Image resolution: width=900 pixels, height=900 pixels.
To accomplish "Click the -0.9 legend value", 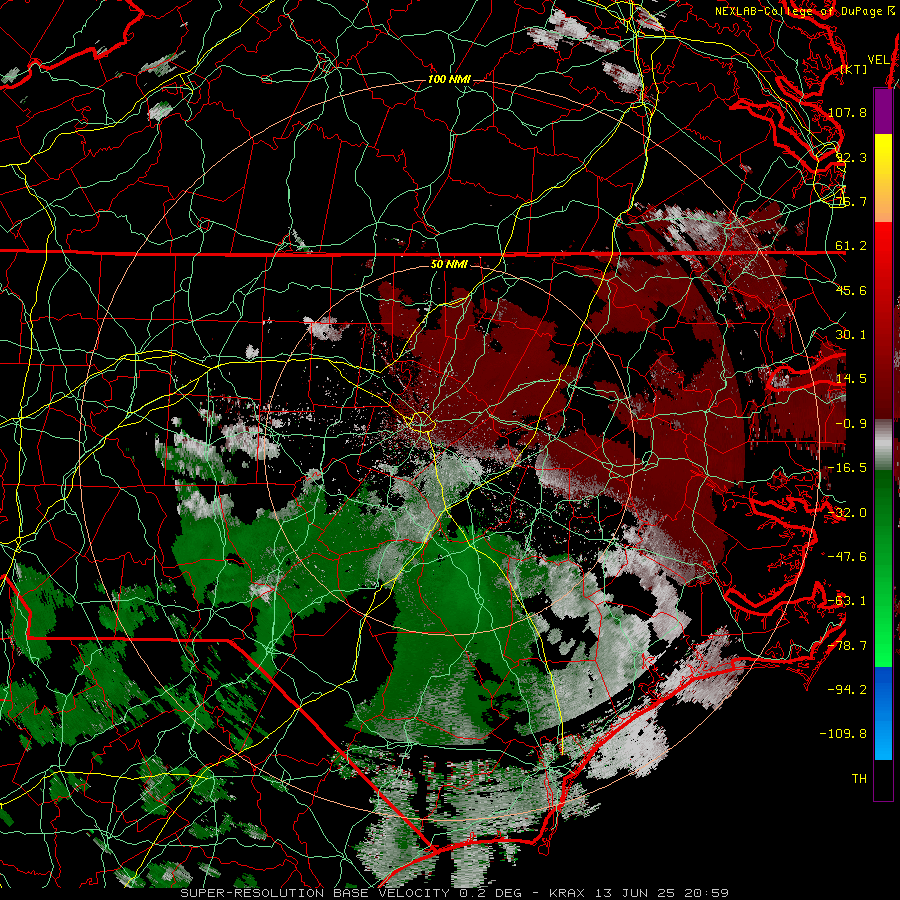I will (851, 424).
